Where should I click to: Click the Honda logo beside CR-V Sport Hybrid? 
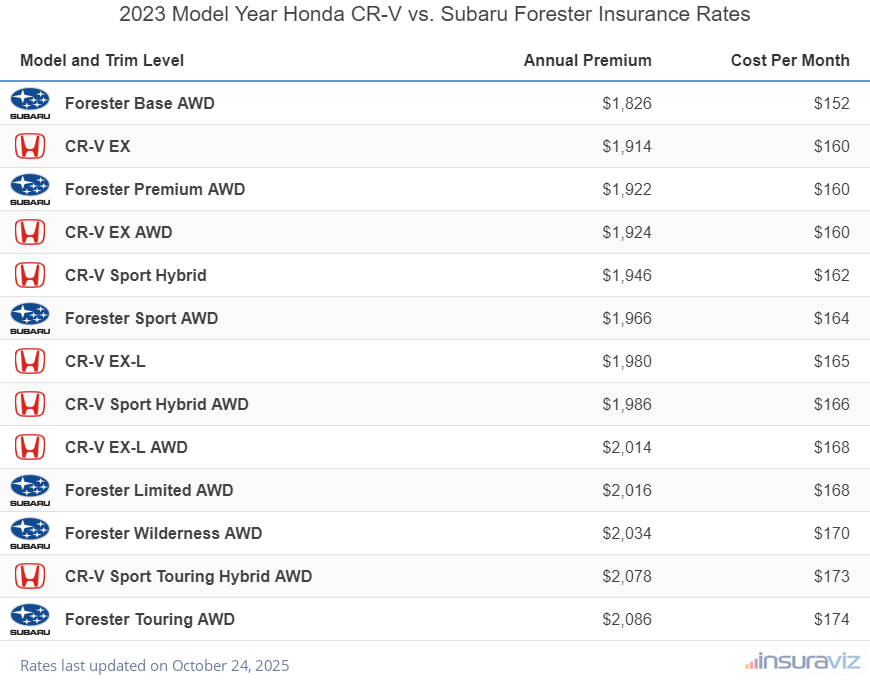click(30, 275)
